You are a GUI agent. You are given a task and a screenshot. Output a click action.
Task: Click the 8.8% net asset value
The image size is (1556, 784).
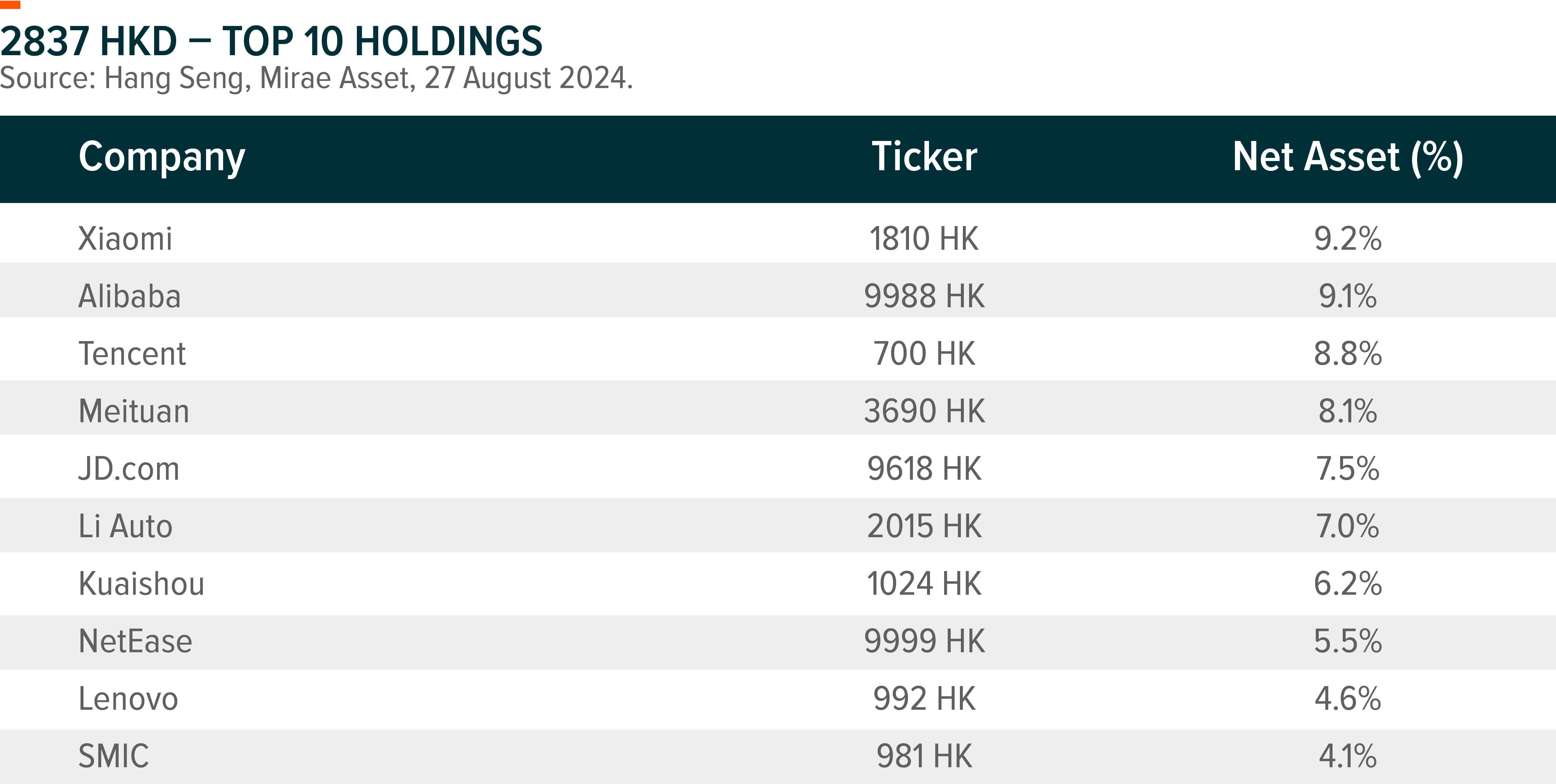tap(1348, 353)
